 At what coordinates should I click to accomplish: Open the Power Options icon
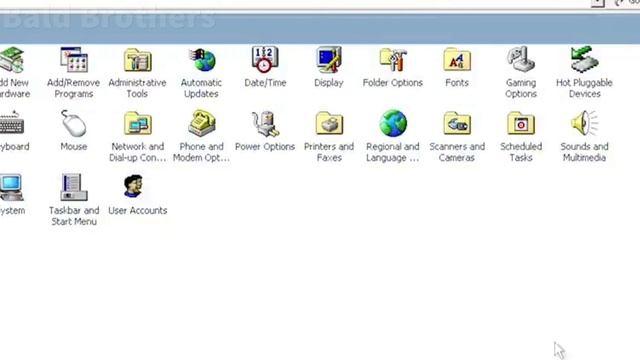265,124
